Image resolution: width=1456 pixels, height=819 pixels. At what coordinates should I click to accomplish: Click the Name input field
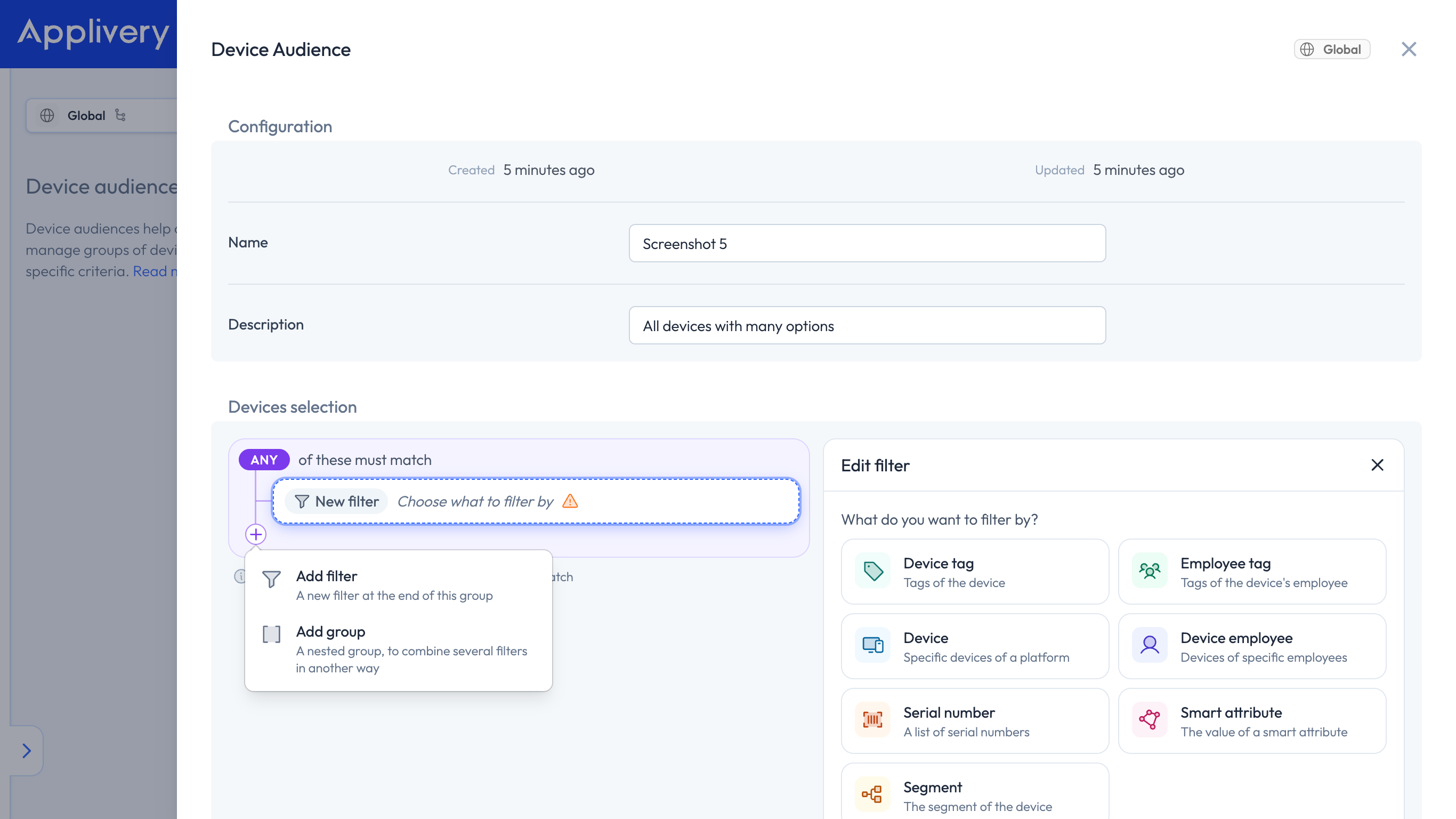point(867,243)
